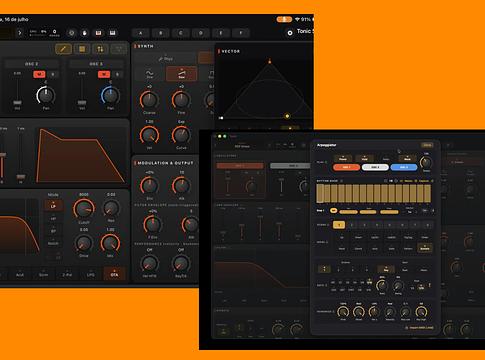
Task: Toggle the orange OSC 1 pill in Arpeggiator
Action: point(346,167)
